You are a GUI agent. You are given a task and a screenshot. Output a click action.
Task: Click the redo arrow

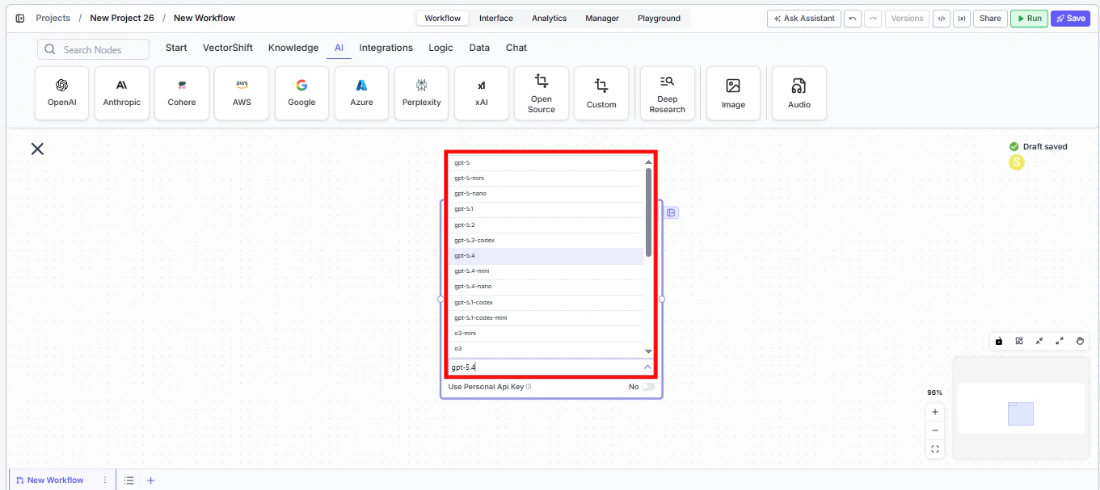click(873, 18)
